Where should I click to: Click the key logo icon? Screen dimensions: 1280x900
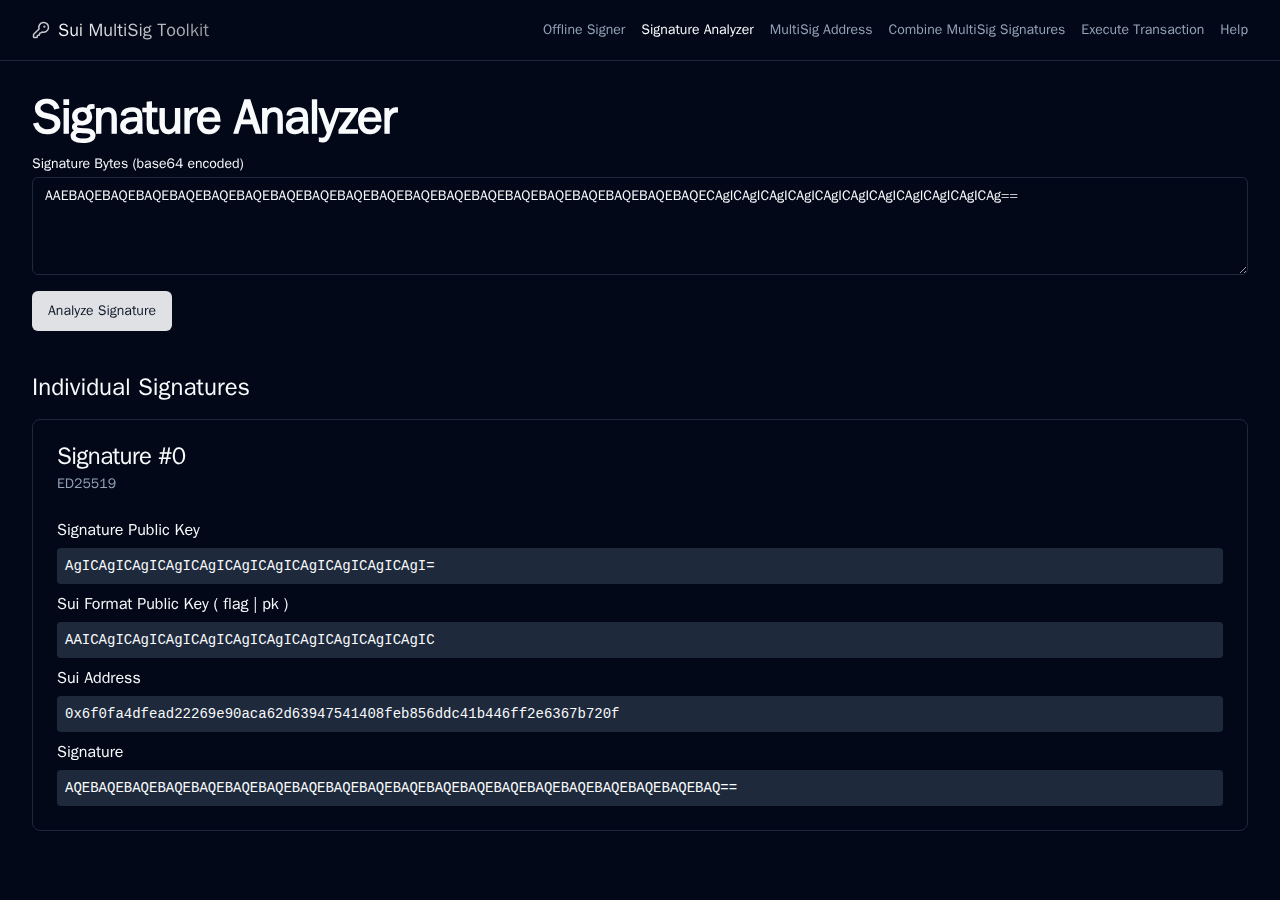tap(41, 30)
